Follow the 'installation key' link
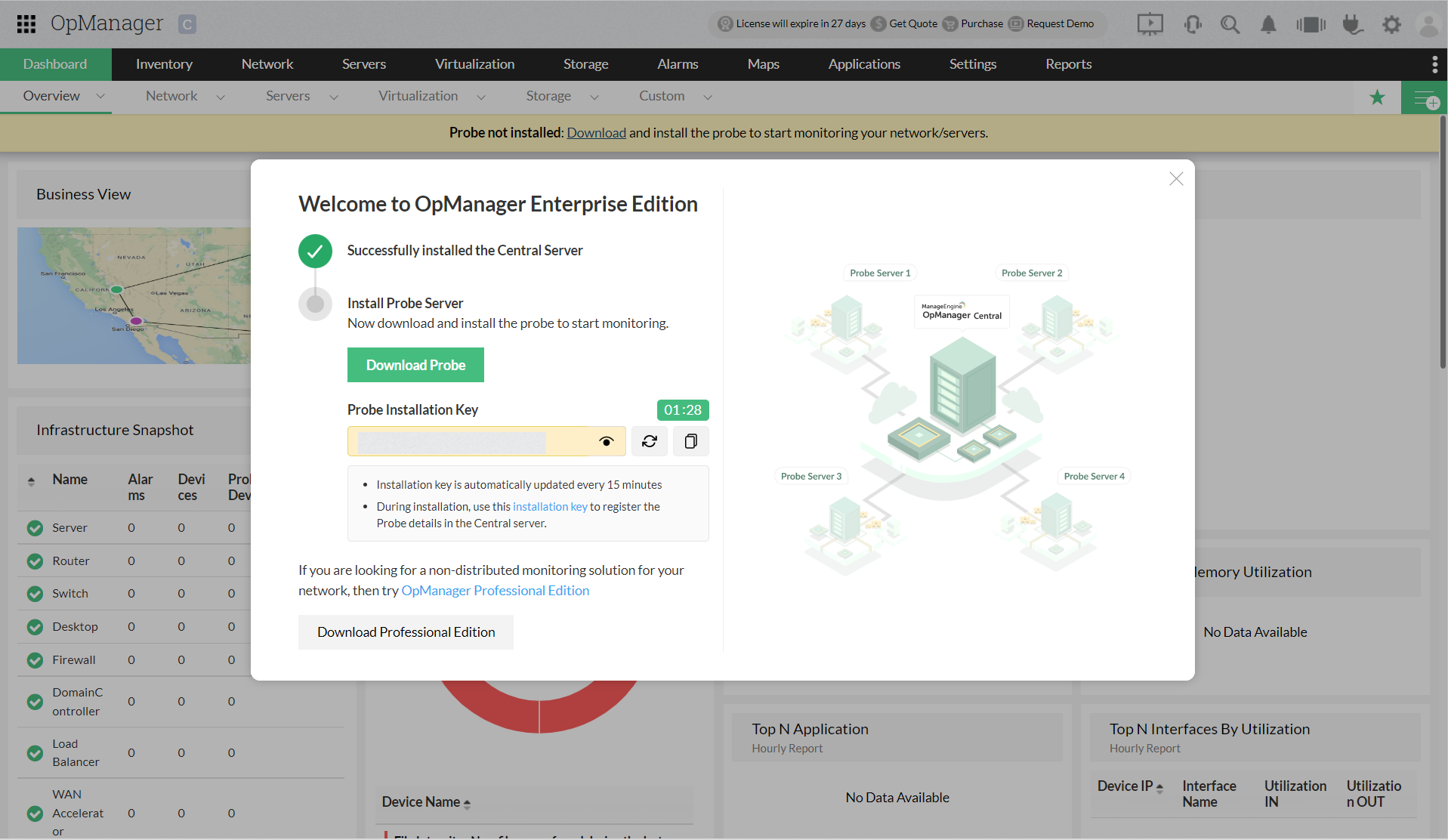The image size is (1448, 840). [550, 507]
